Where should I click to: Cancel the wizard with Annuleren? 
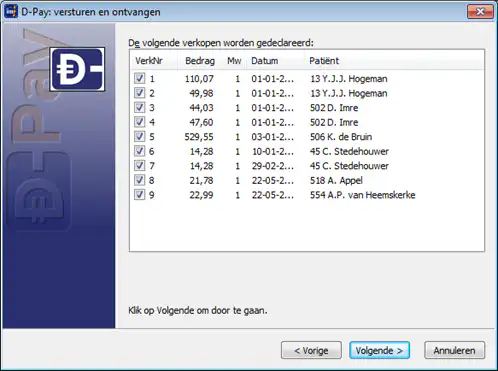(454, 350)
